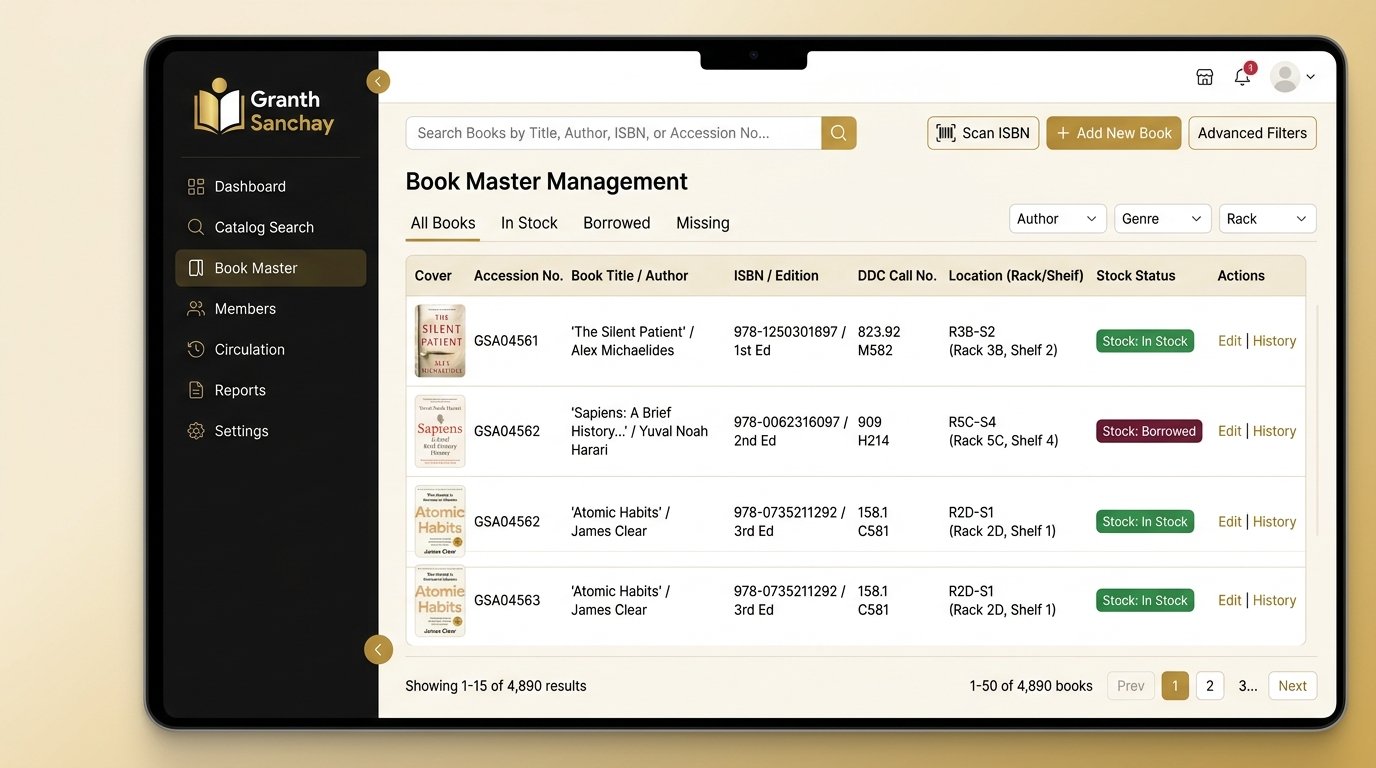
Task: Collapse sidebar using the top arrow button
Action: coord(378,81)
